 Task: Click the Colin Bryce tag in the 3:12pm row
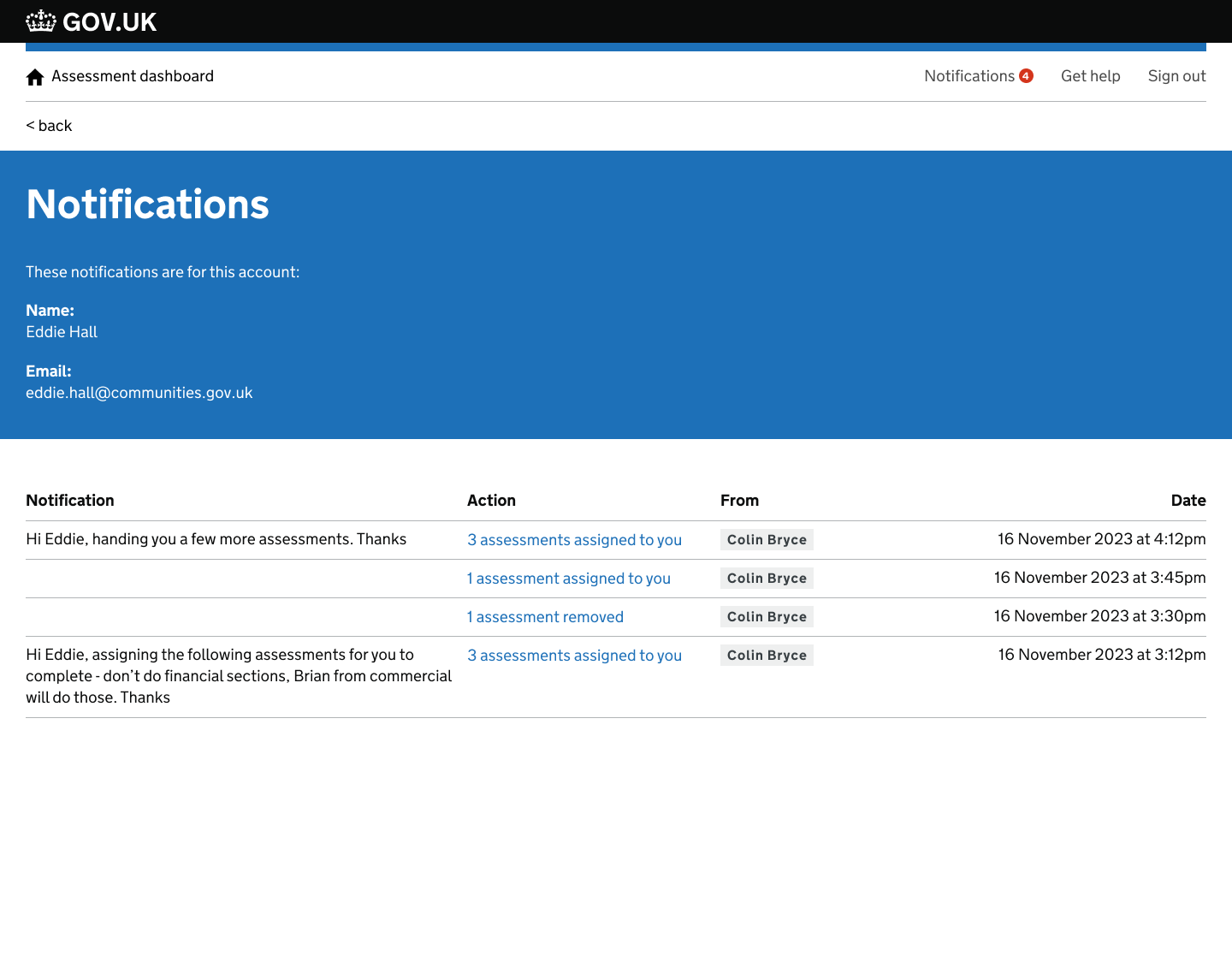click(767, 656)
